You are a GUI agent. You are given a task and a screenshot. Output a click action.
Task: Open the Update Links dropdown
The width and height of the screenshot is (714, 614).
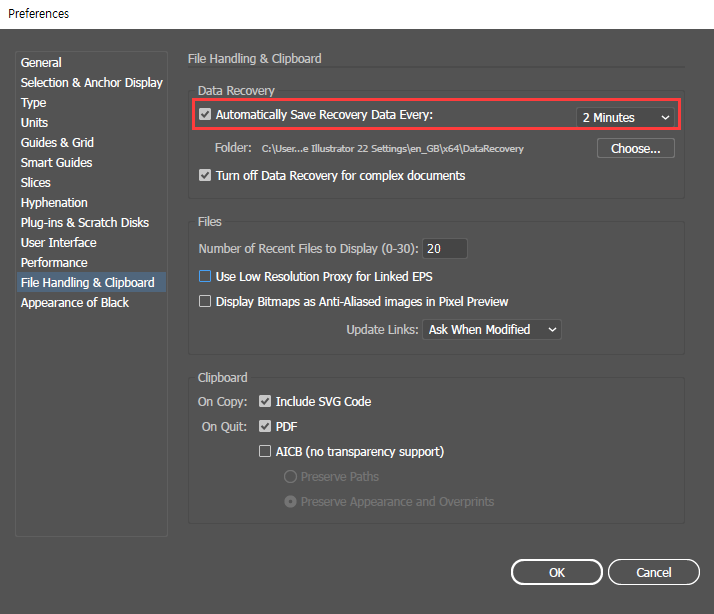(492, 329)
